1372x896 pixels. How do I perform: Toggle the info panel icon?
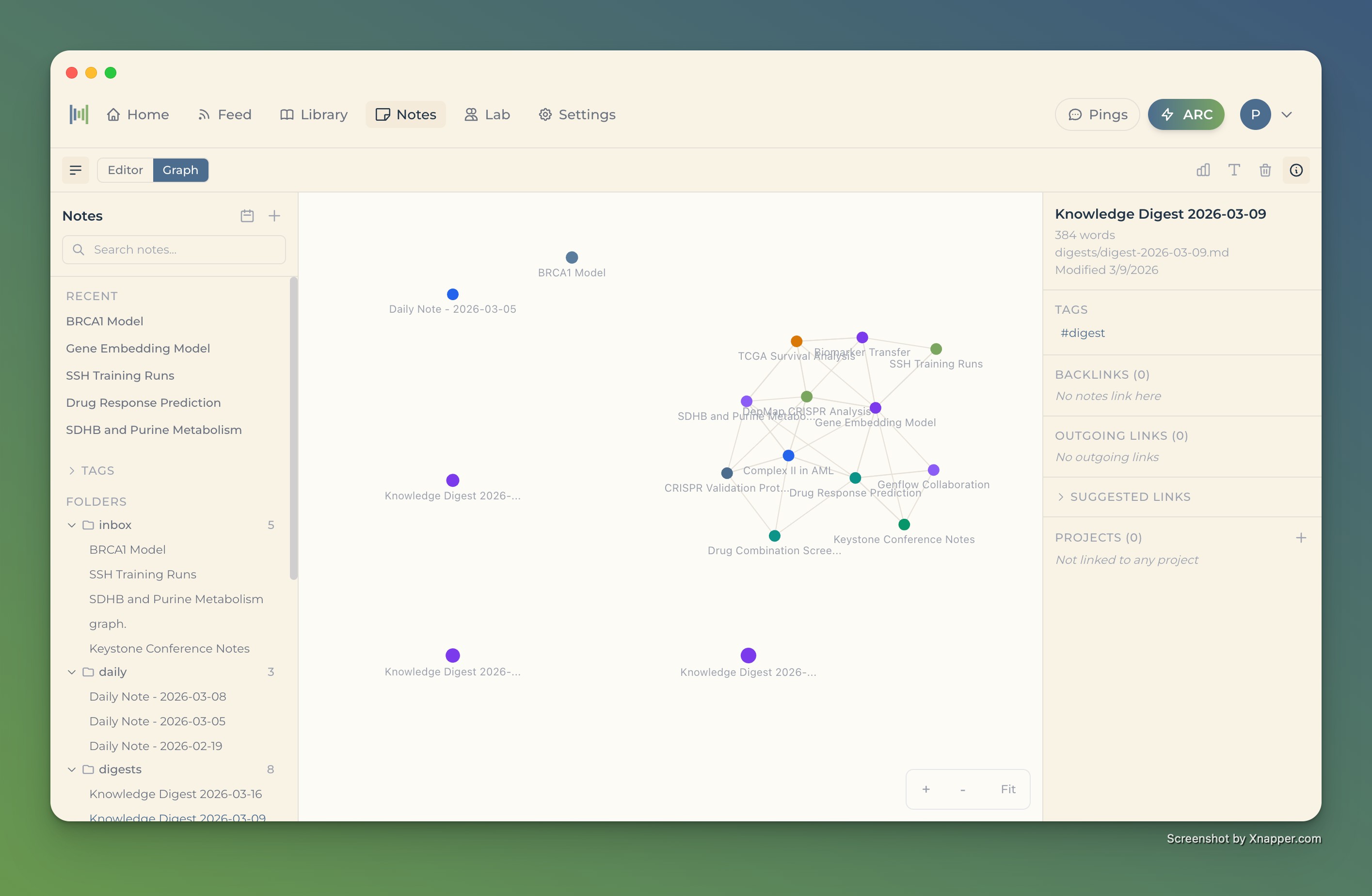point(1296,170)
